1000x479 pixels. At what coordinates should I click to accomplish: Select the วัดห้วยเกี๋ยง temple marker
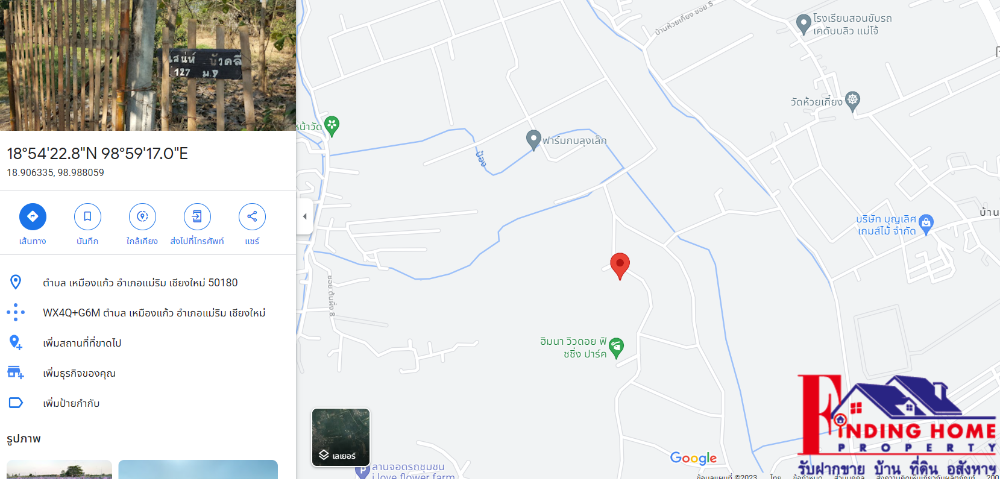(853, 100)
